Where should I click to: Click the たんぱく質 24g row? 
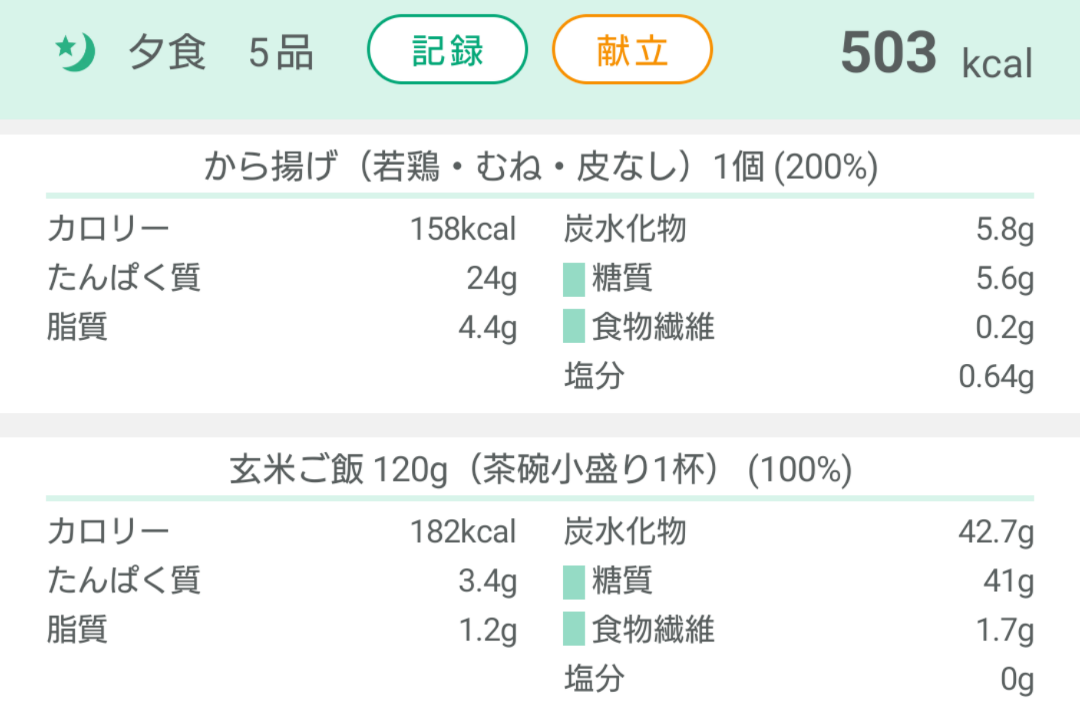[280, 279]
